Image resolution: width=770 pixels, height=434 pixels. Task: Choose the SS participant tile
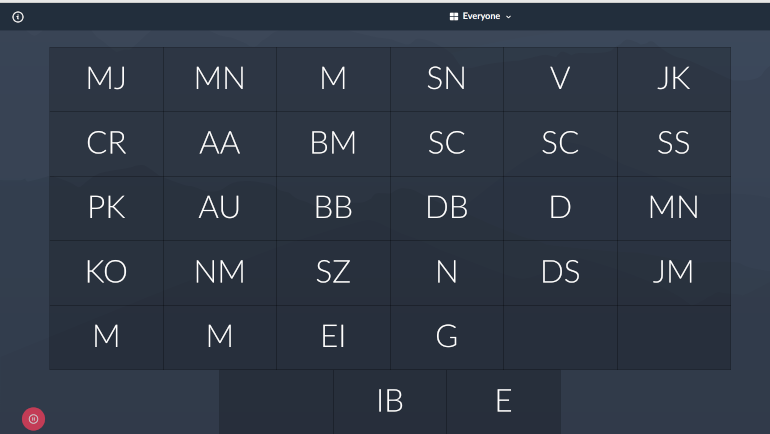point(674,144)
